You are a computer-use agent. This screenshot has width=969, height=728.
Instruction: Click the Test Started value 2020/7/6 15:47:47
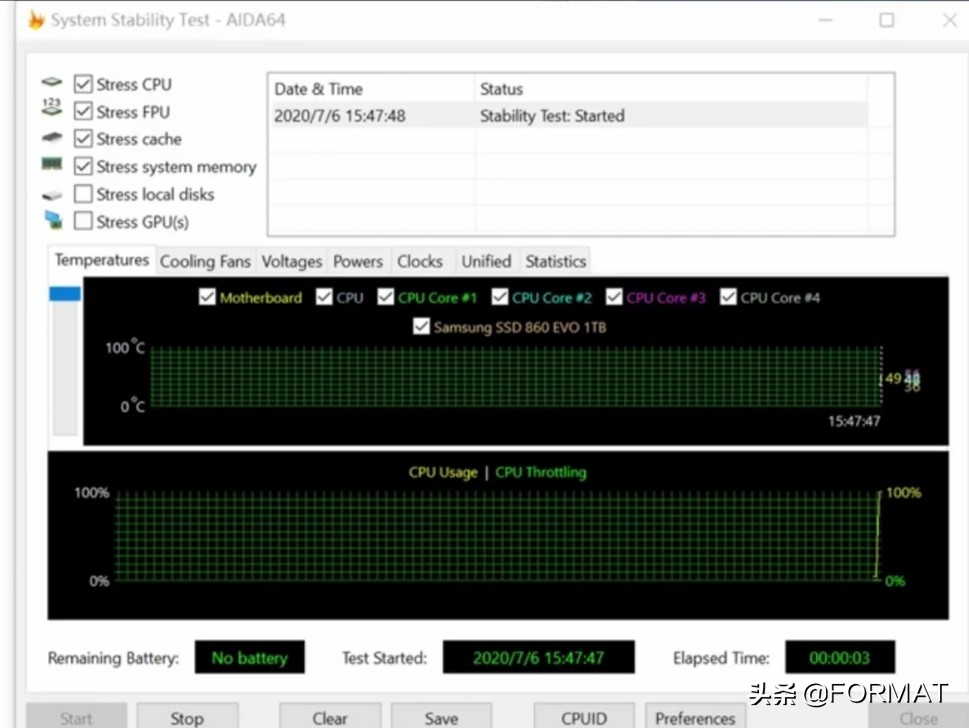coord(538,658)
